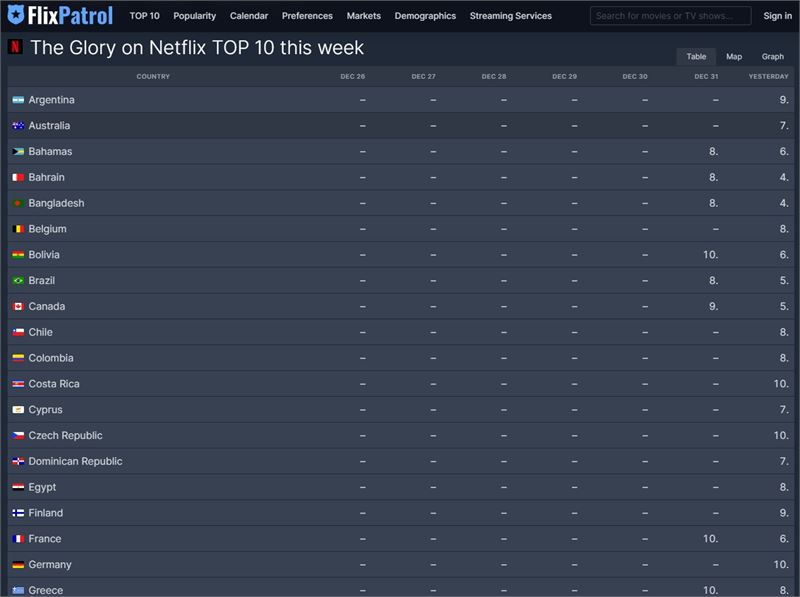The height and width of the screenshot is (597, 800).
Task: Click the Bahrain flag icon
Action: (18, 178)
